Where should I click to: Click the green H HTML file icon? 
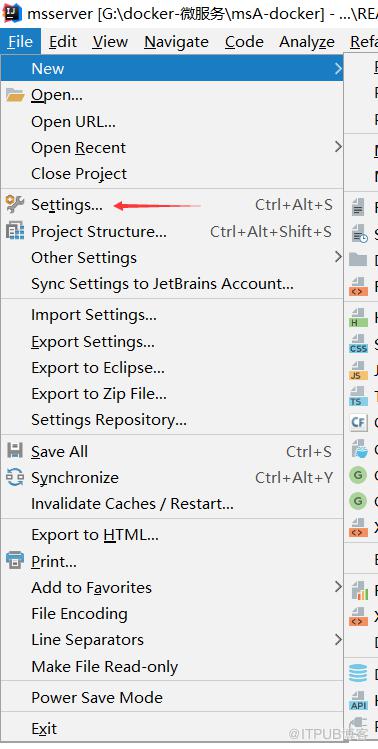tap(358, 318)
